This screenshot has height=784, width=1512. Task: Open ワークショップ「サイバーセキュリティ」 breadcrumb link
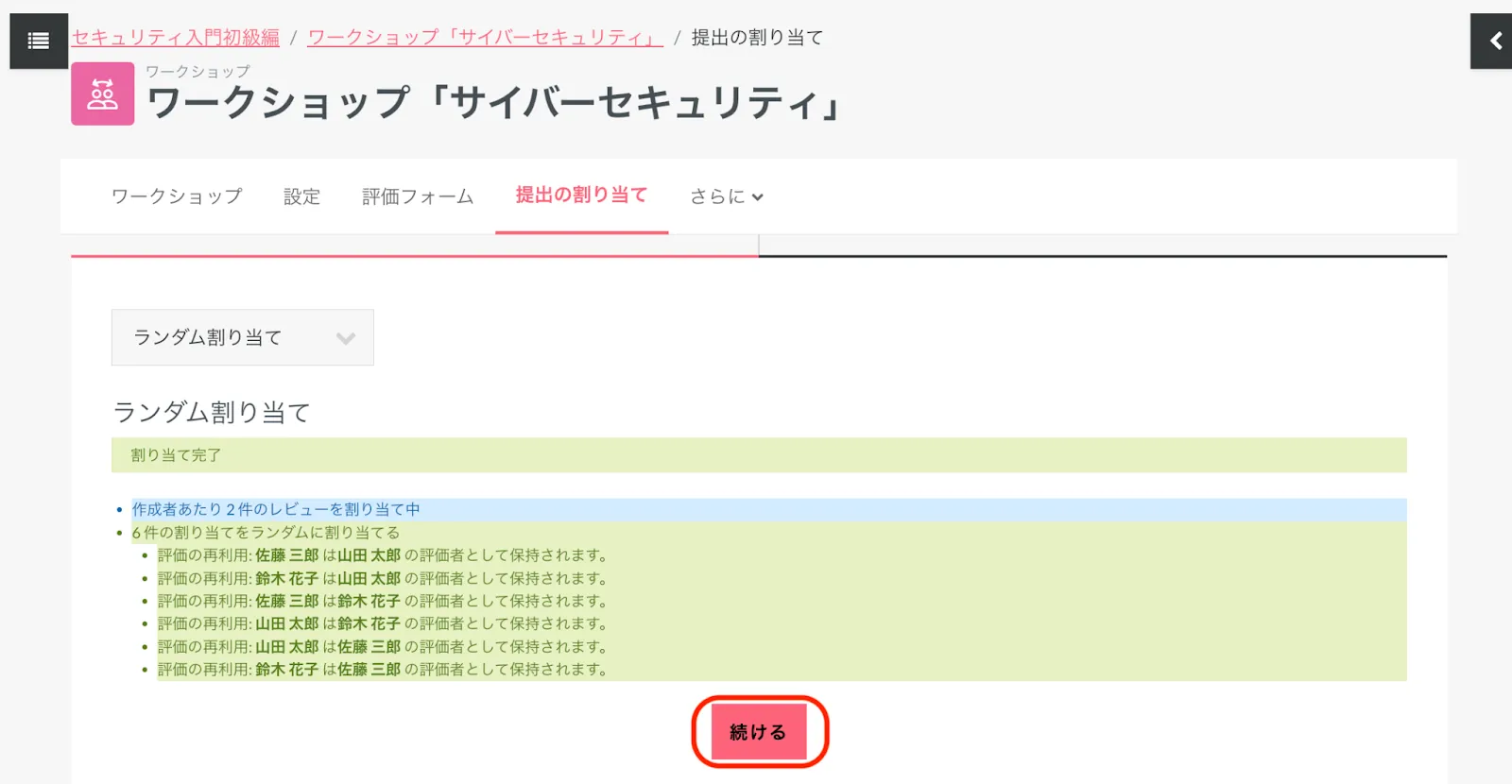coord(485,38)
